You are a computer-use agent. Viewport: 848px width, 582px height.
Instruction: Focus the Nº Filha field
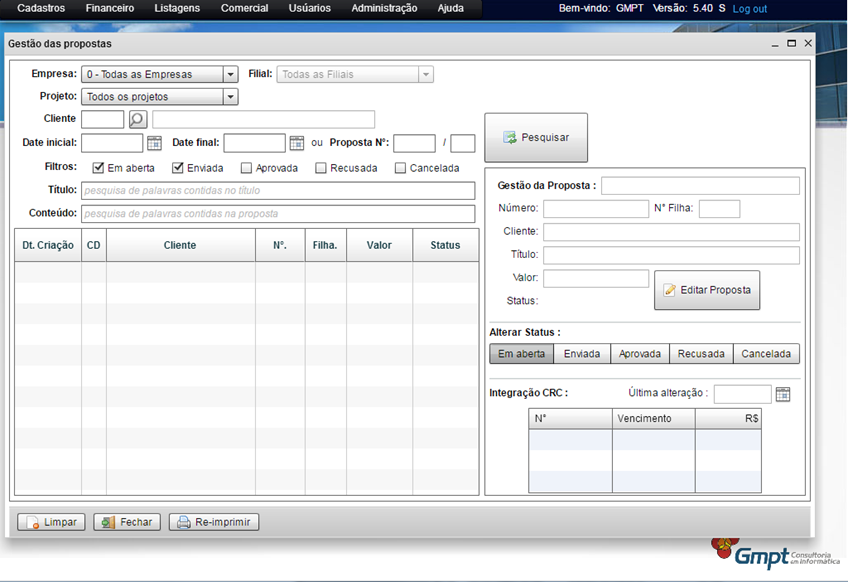click(x=719, y=209)
